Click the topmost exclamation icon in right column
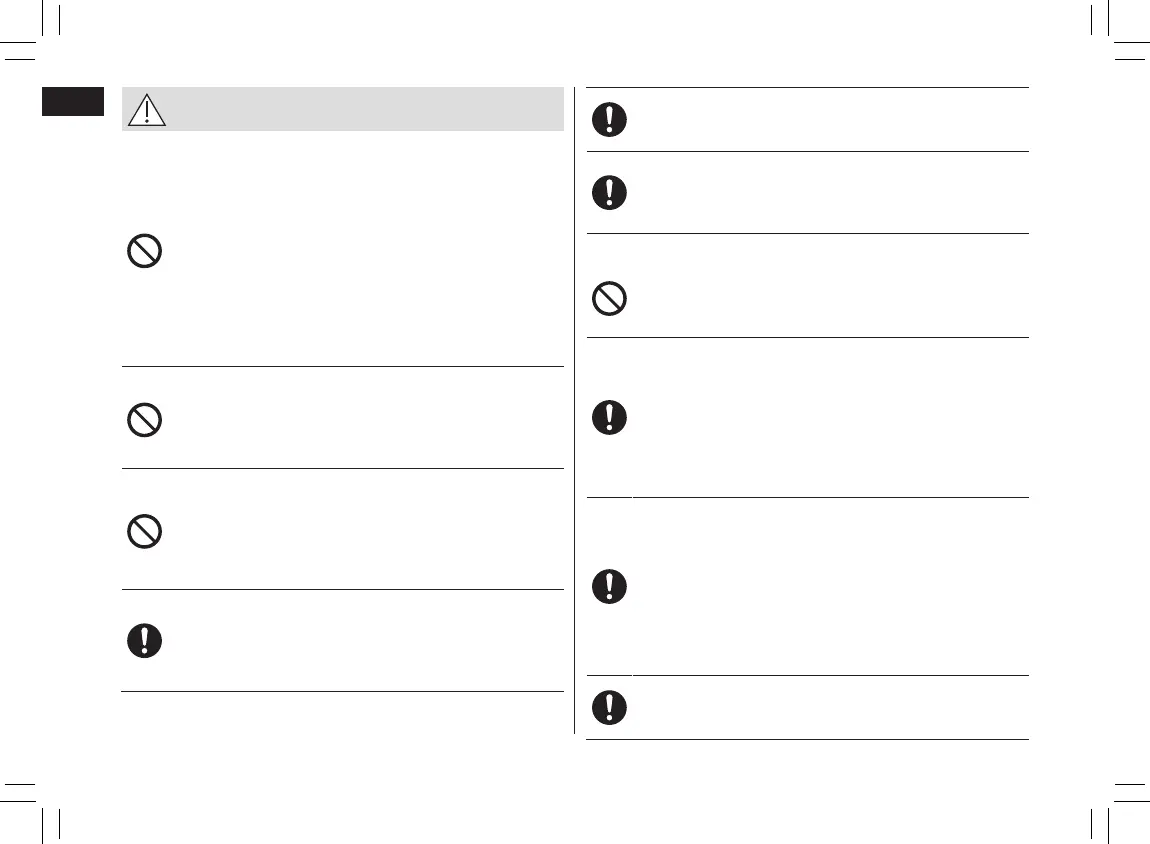Screen dimensions: 1150x844 (610, 120)
